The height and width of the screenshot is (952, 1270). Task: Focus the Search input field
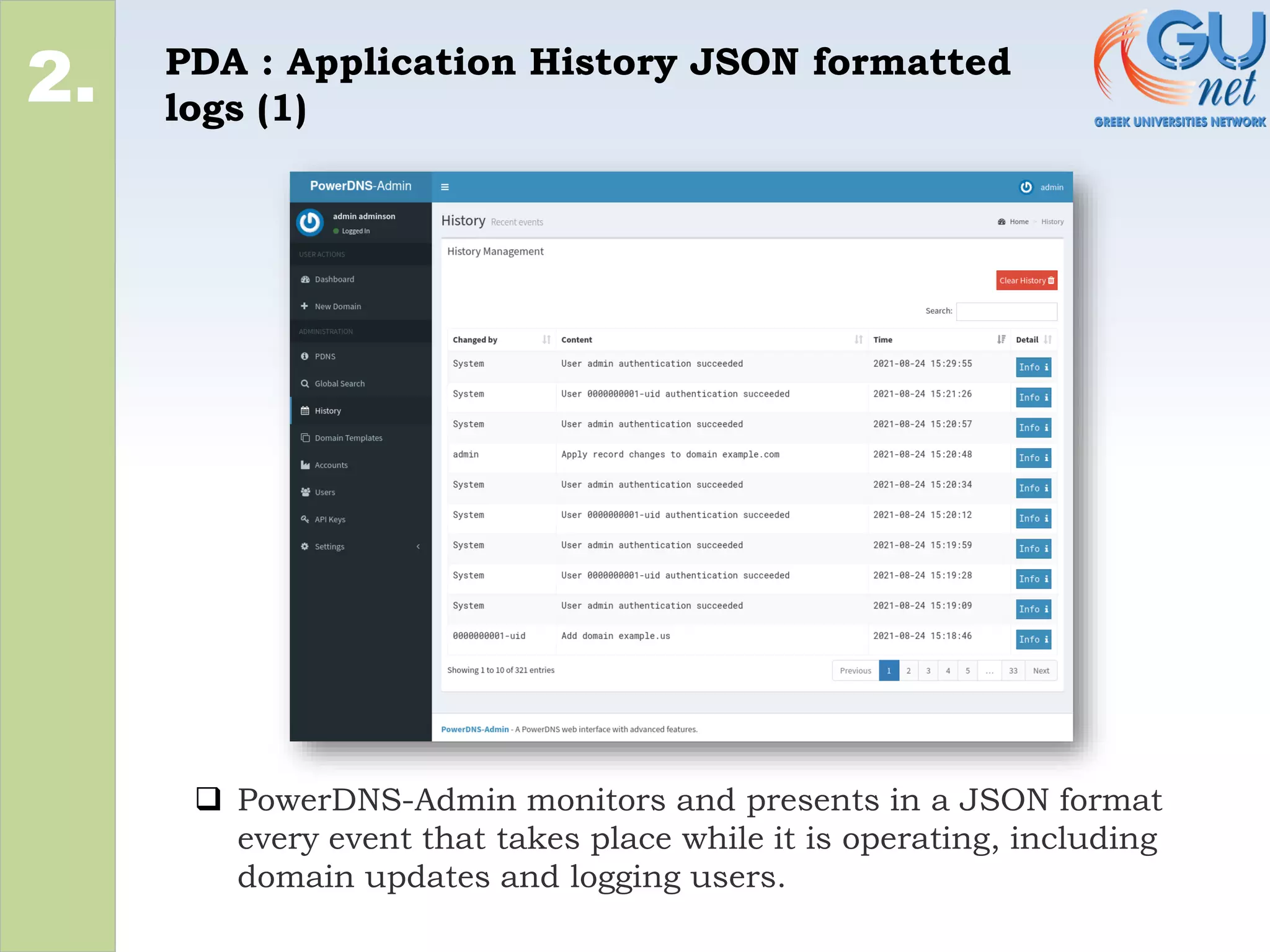pos(1006,311)
